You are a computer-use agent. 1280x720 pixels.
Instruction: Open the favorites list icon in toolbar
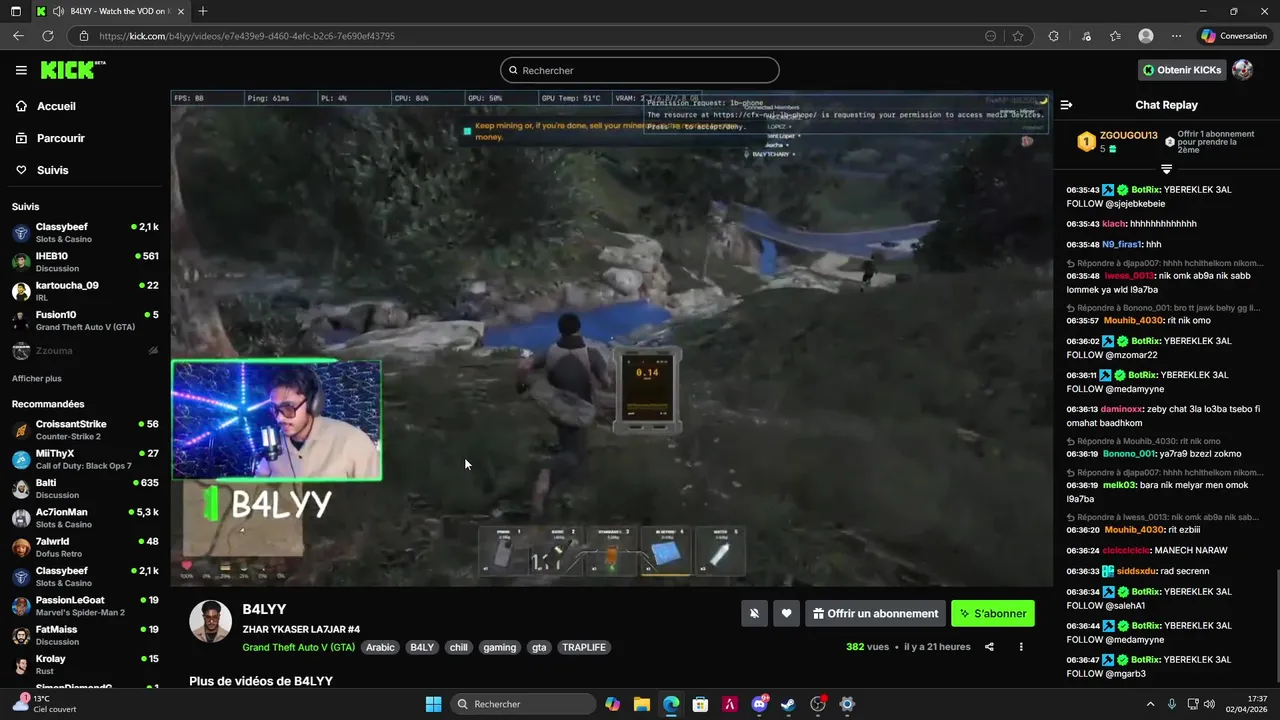1115,36
